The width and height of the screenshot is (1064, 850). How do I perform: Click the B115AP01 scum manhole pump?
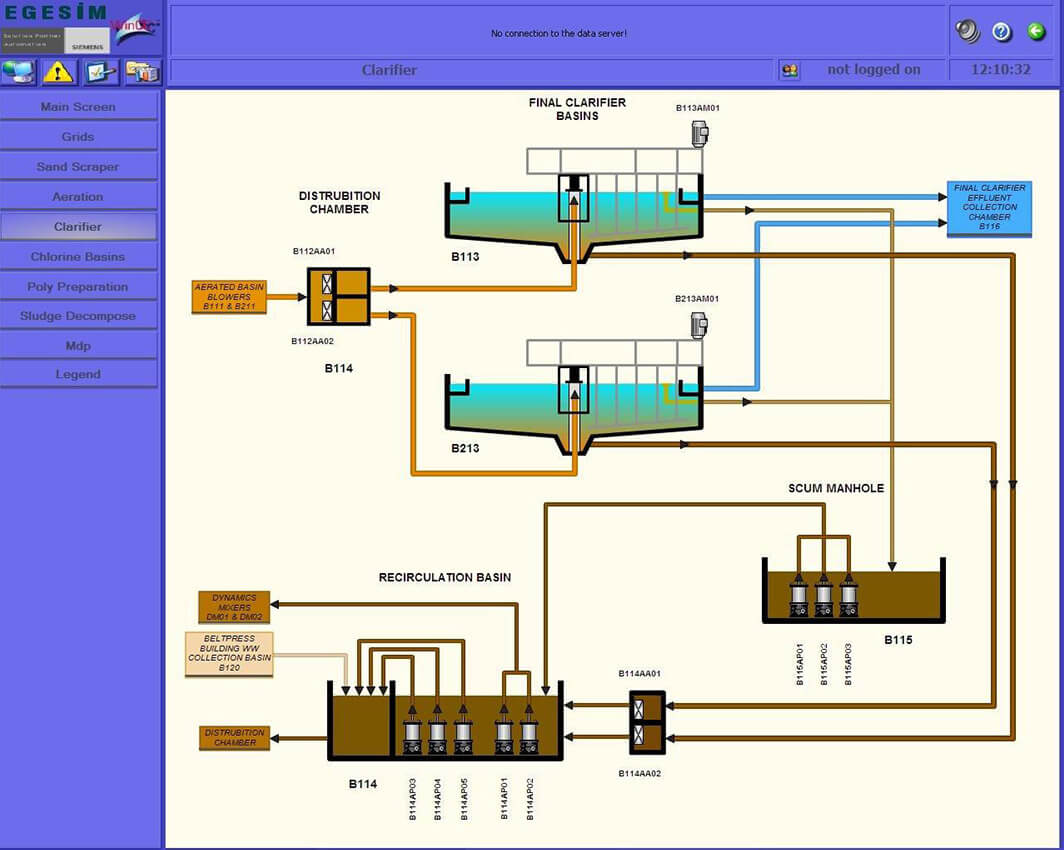pyautogui.click(x=798, y=598)
